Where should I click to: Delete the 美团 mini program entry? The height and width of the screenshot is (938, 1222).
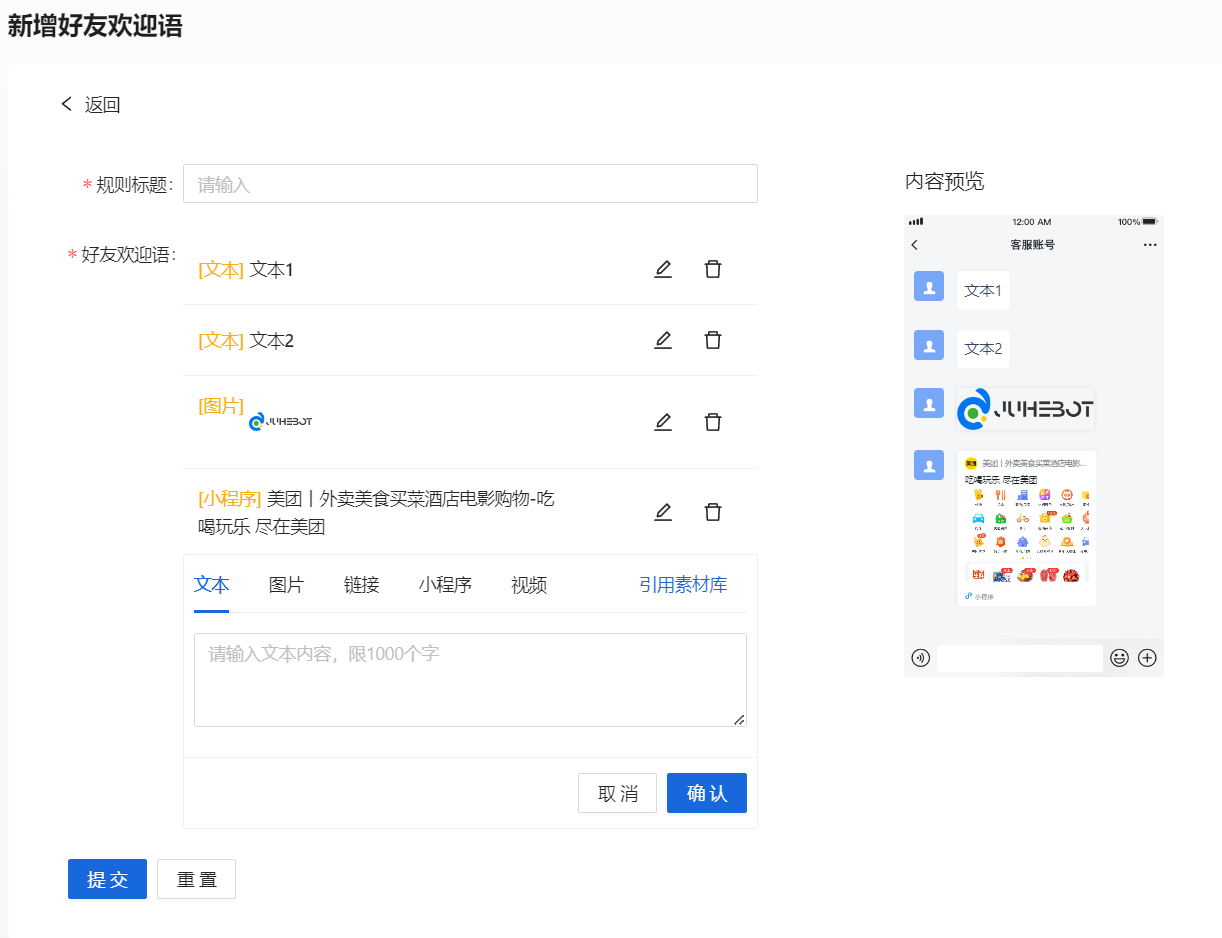pyautogui.click(x=713, y=512)
